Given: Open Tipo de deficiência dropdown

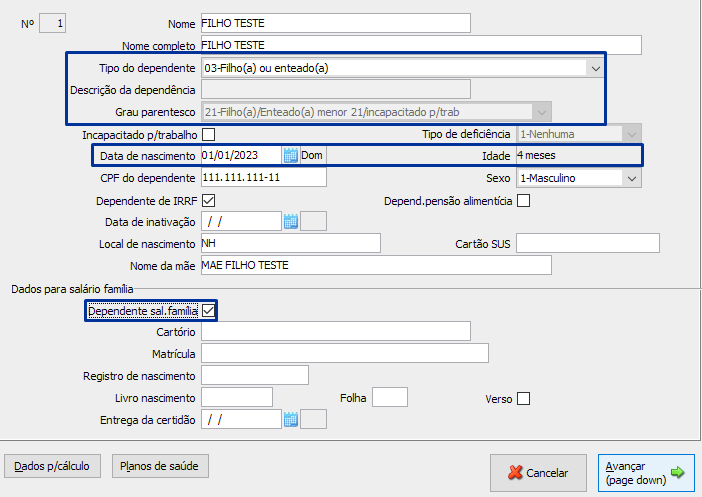Looking at the screenshot, I should click(x=631, y=134).
